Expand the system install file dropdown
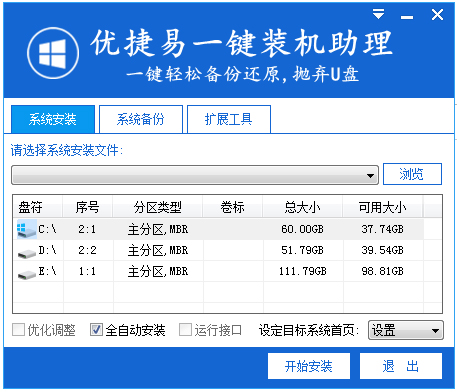The image size is (457, 392). (370, 175)
